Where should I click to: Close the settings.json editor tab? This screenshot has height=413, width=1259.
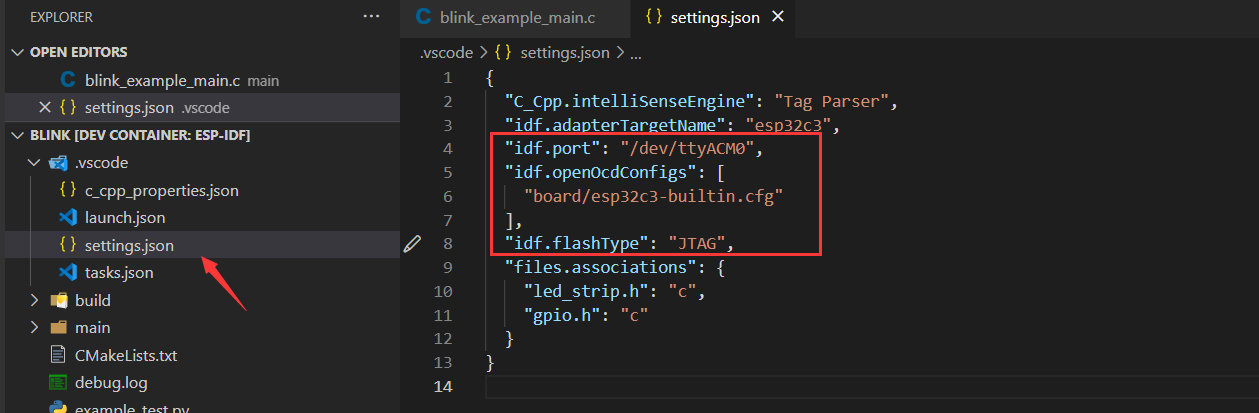(779, 17)
